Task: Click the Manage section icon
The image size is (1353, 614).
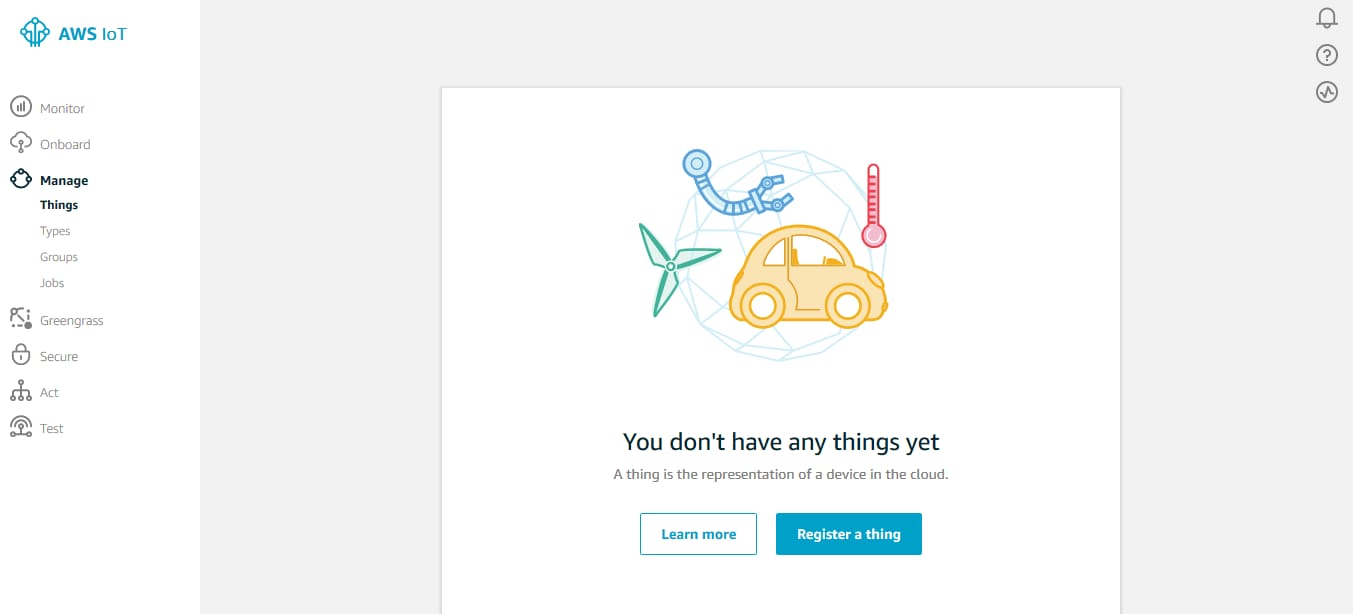Action: [x=21, y=179]
